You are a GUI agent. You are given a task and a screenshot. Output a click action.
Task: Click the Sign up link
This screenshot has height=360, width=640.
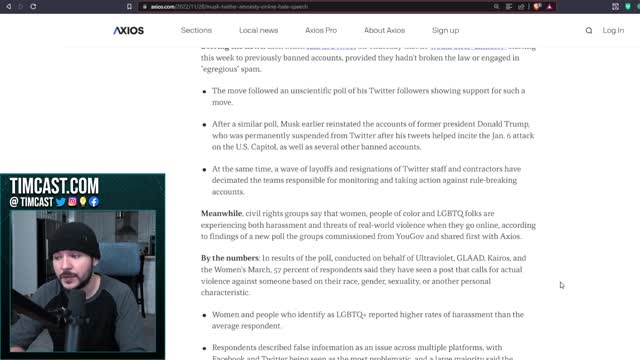(x=445, y=30)
